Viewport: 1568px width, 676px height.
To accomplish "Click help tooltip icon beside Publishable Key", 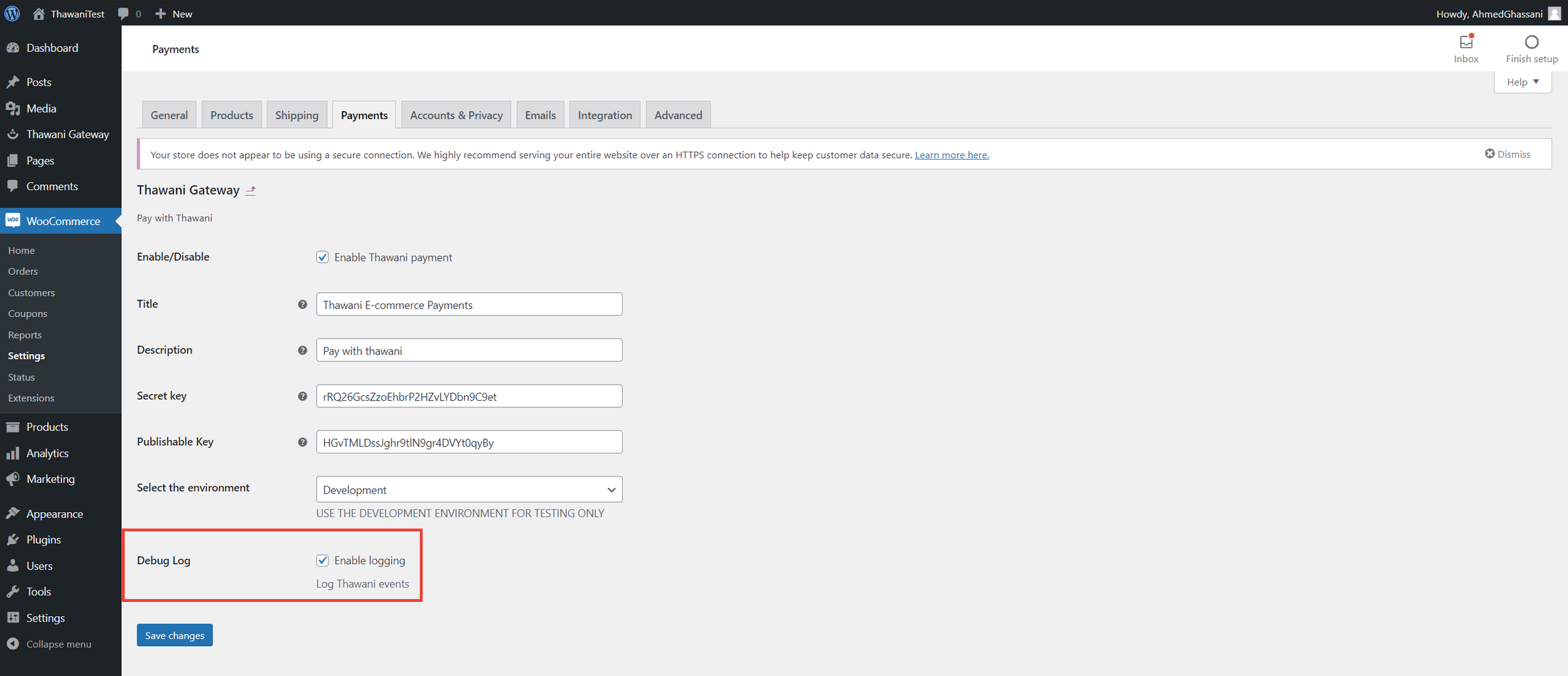I will pyautogui.click(x=302, y=442).
